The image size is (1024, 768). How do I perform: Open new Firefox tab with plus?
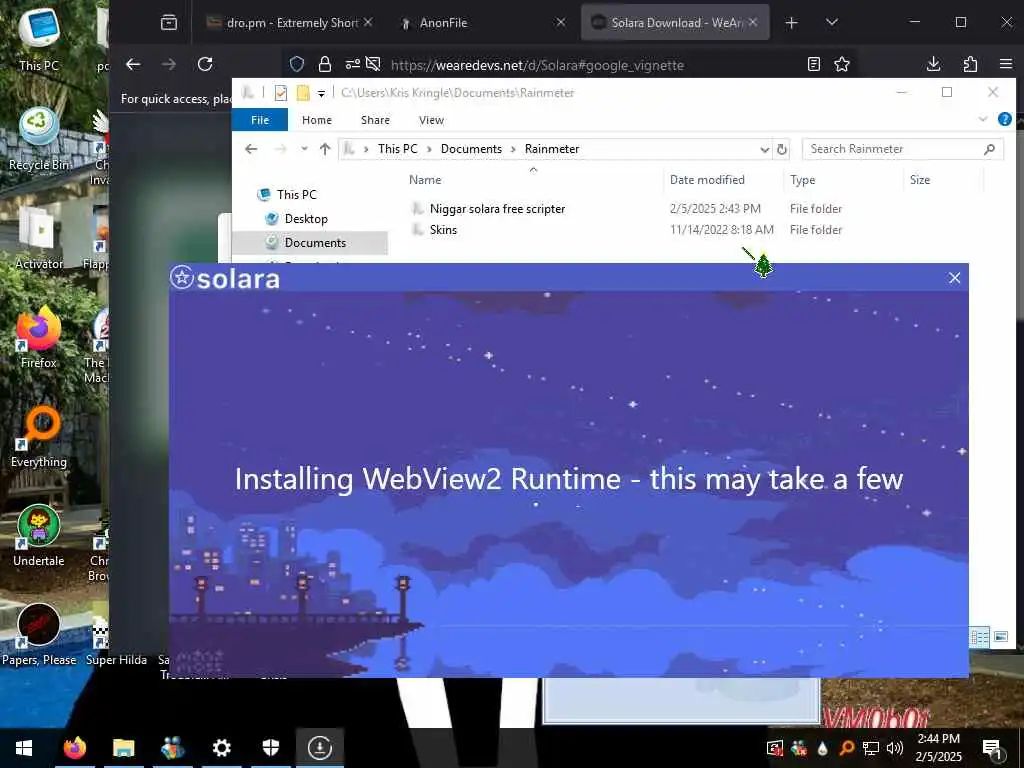click(x=792, y=23)
